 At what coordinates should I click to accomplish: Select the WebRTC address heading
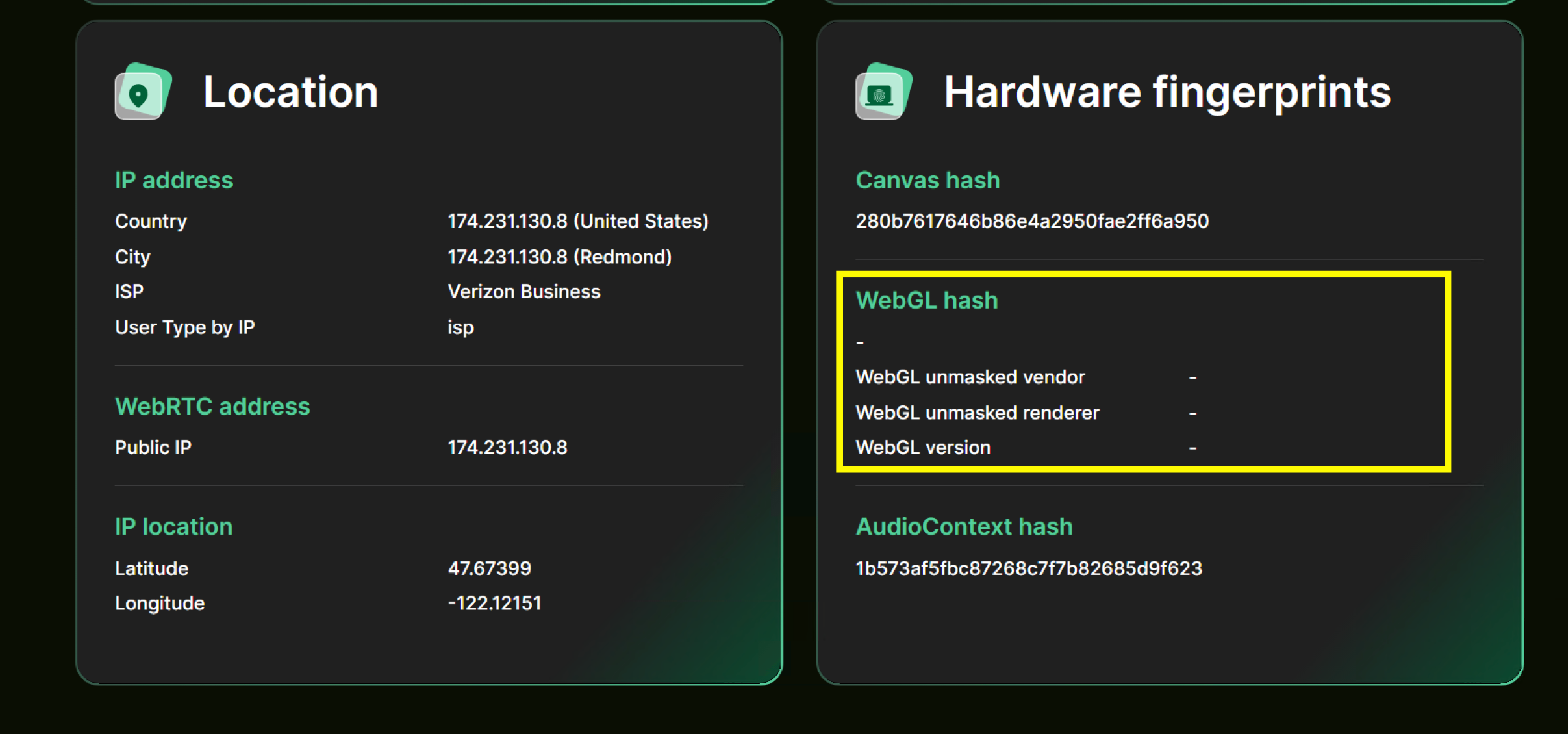tap(212, 406)
